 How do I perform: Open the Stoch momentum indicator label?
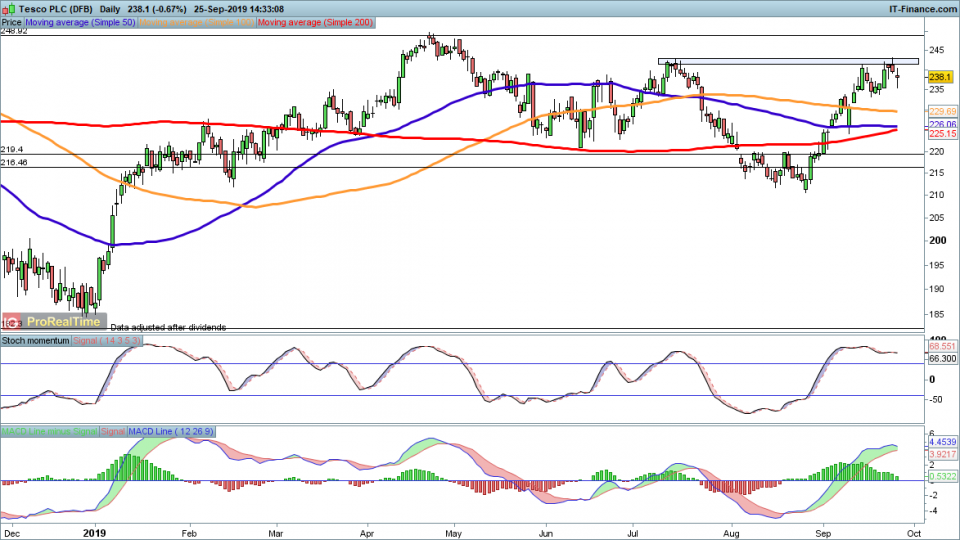pyautogui.click(x=34, y=341)
